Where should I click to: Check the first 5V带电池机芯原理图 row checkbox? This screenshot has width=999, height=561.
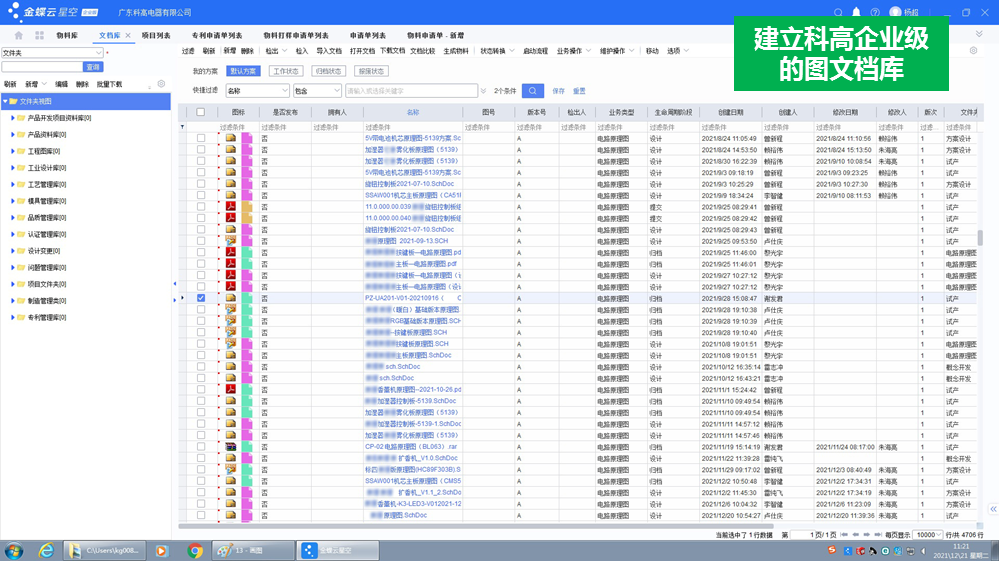point(201,138)
